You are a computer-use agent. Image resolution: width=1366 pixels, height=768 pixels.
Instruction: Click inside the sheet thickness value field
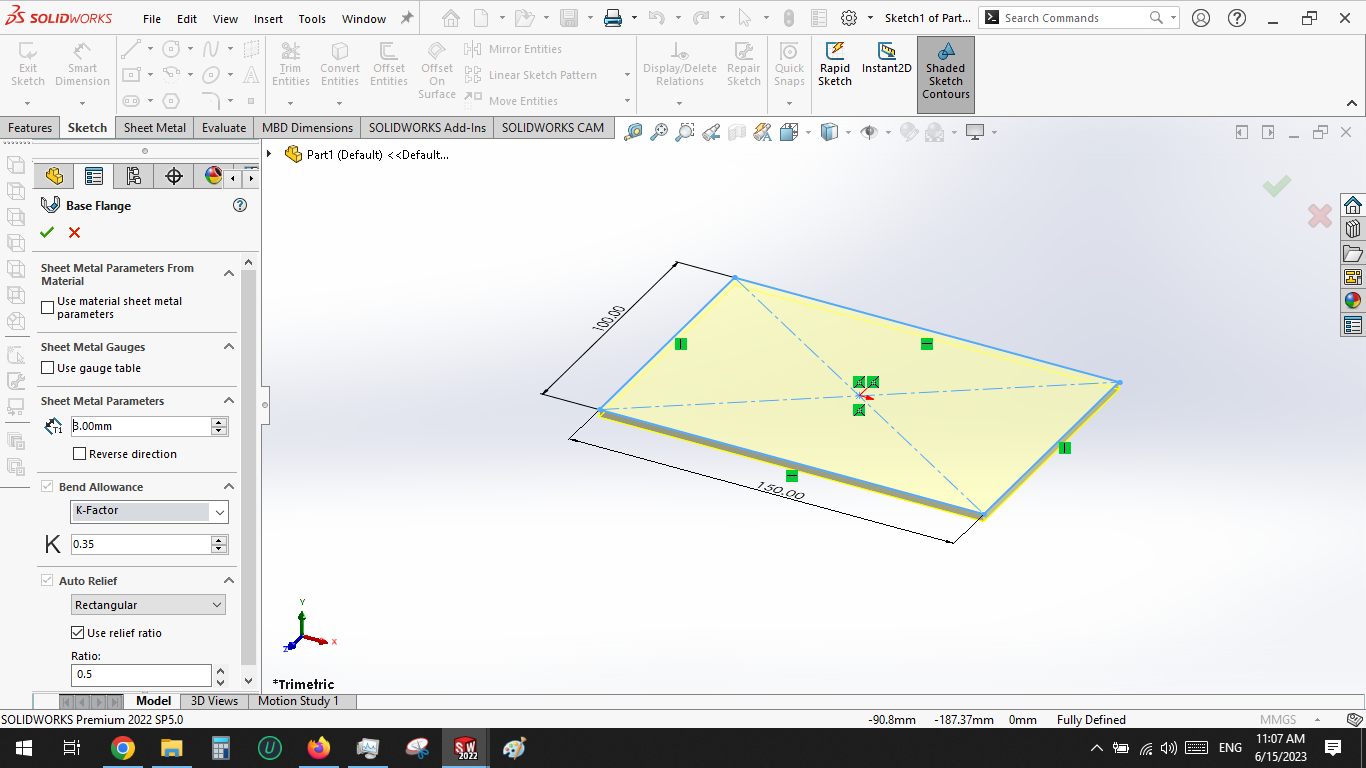click(140, 426)
